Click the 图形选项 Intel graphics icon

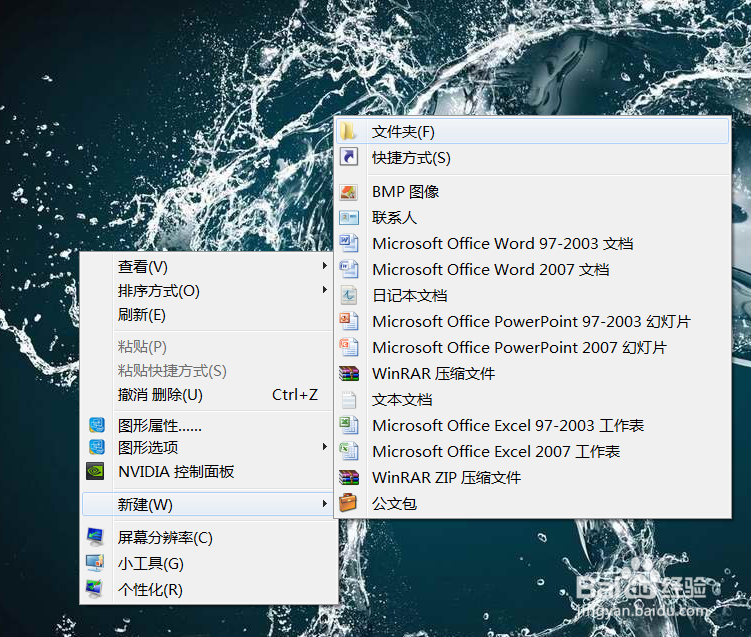click(x=97, y=447)
